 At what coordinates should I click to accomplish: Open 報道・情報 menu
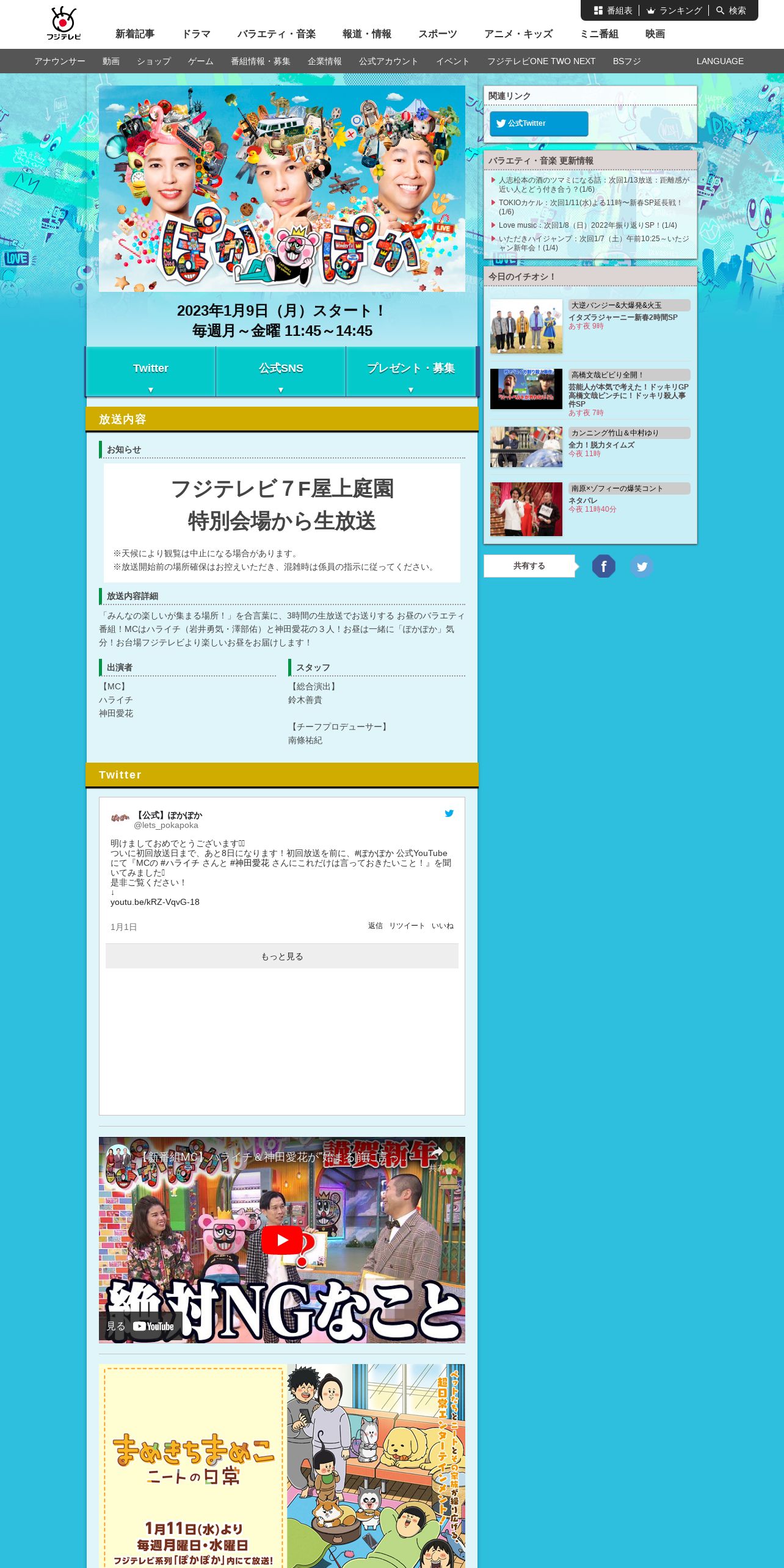click(367, 34)
